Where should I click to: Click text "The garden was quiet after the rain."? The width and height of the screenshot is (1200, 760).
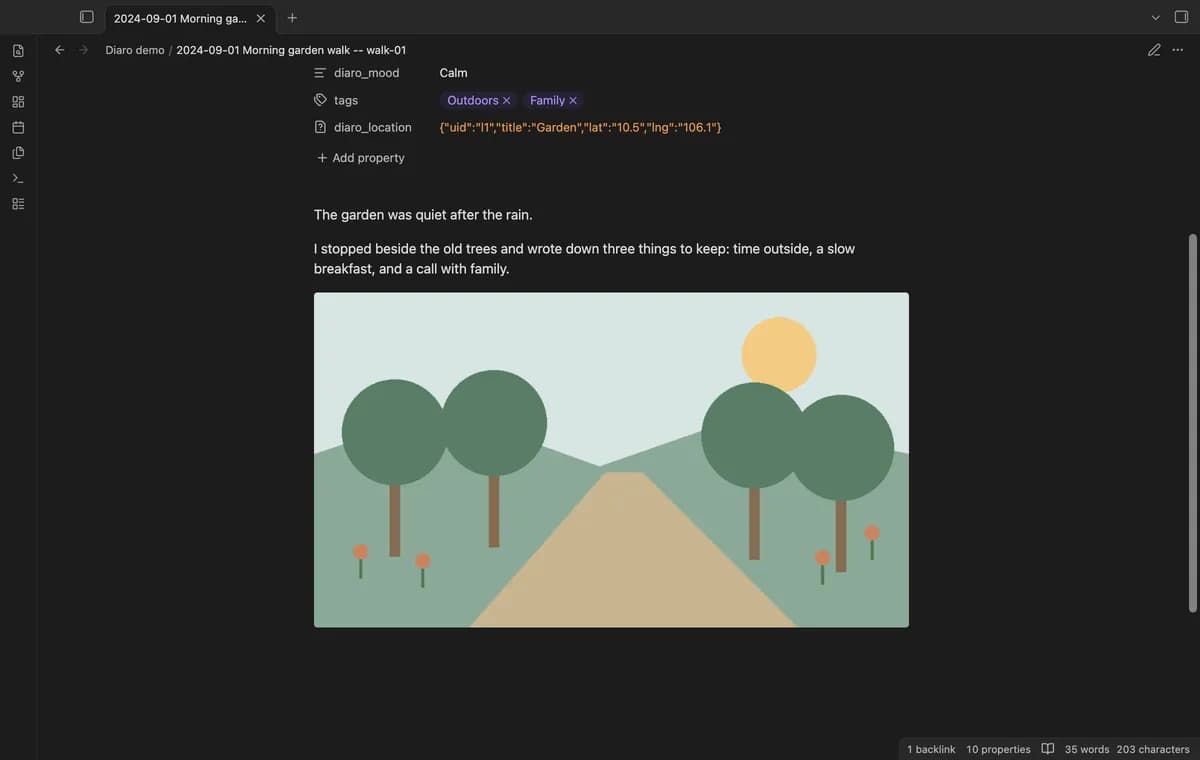coord(423,215)
